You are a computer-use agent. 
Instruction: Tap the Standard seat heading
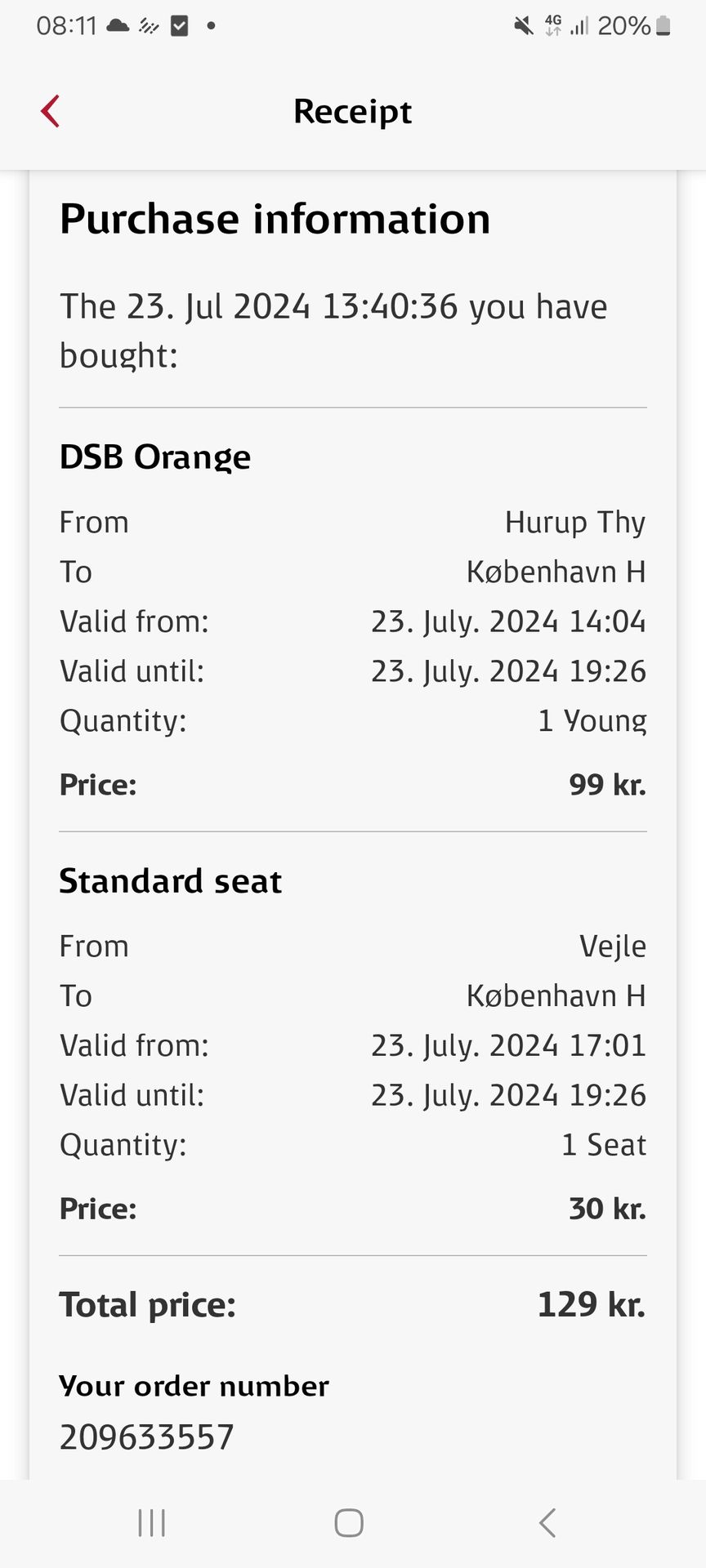click(x=171, y=881)
